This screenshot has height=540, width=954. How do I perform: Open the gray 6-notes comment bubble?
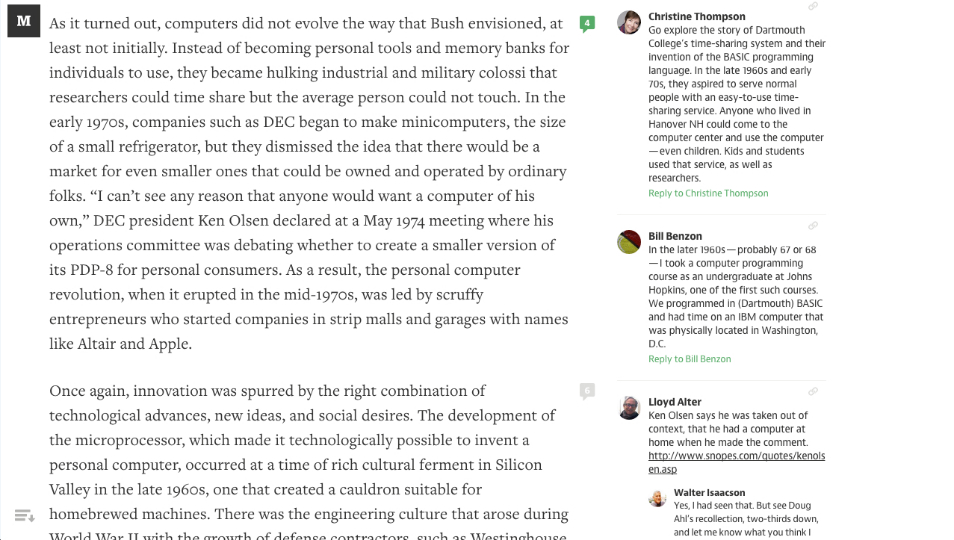point(587,391)
